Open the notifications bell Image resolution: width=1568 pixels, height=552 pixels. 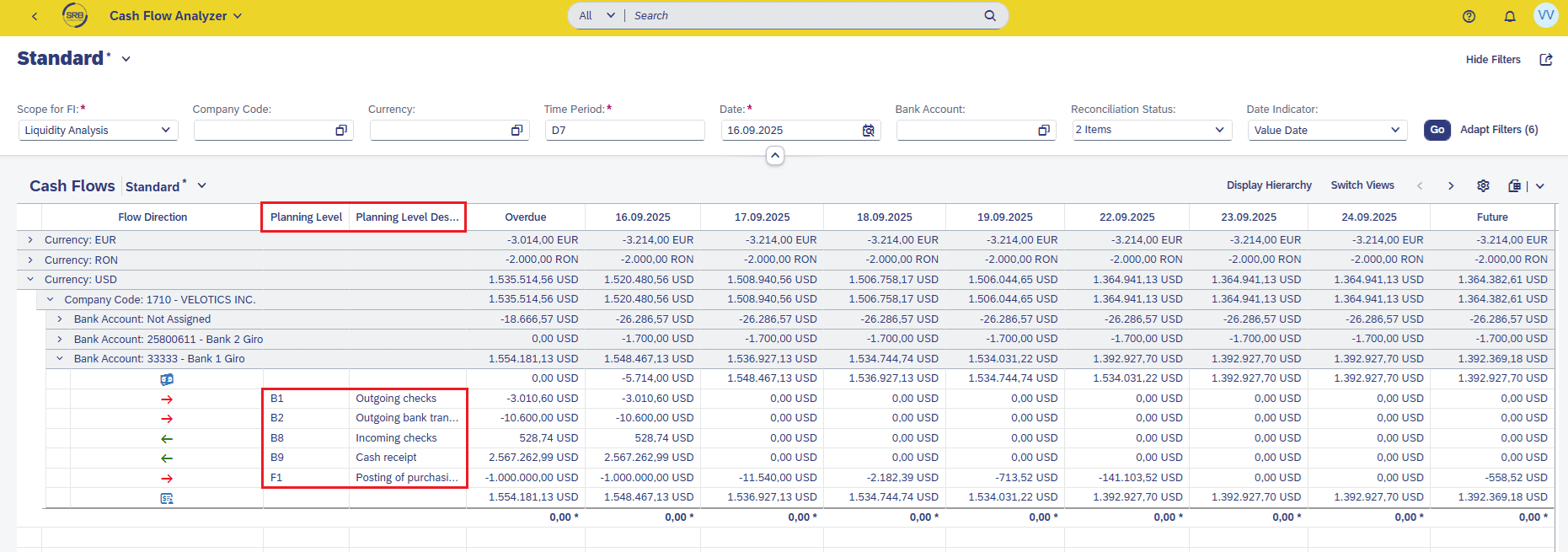[x=1509, y=16]
